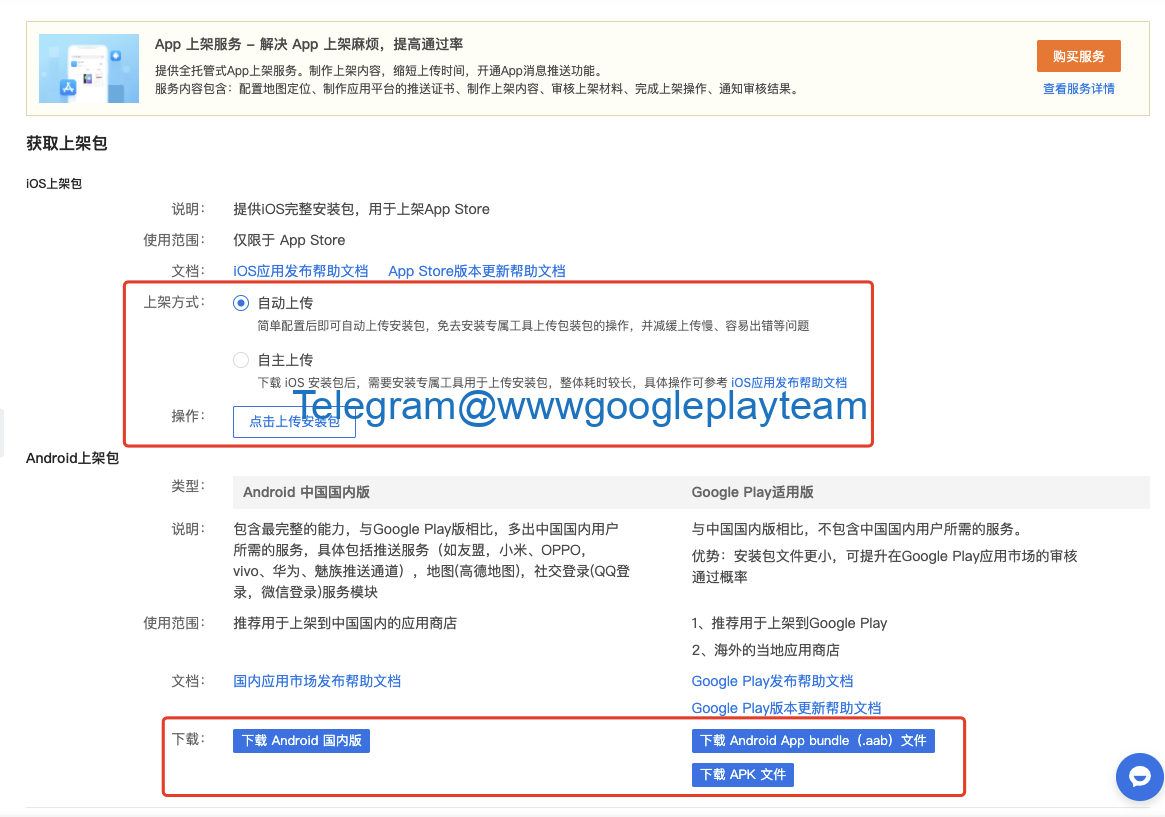Open the 国内应用市场发布帮助文档 link

(317, 681)
